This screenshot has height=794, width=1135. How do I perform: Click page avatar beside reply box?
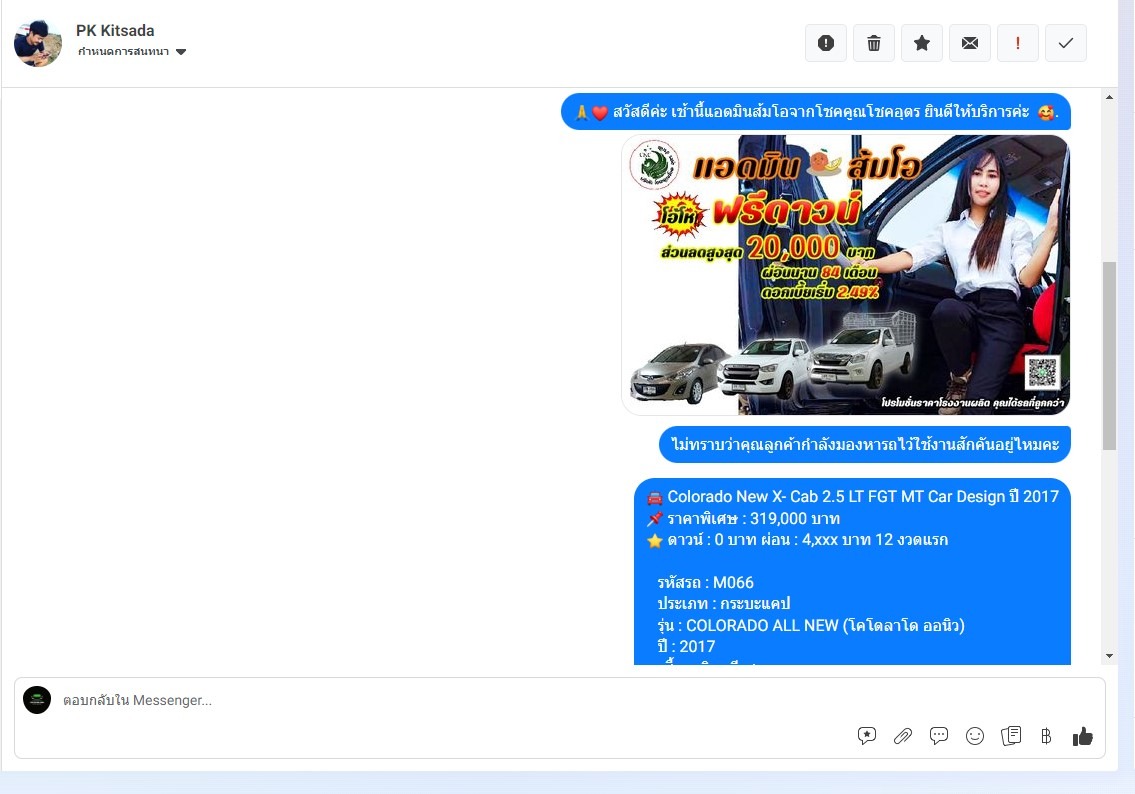[37, 700]
